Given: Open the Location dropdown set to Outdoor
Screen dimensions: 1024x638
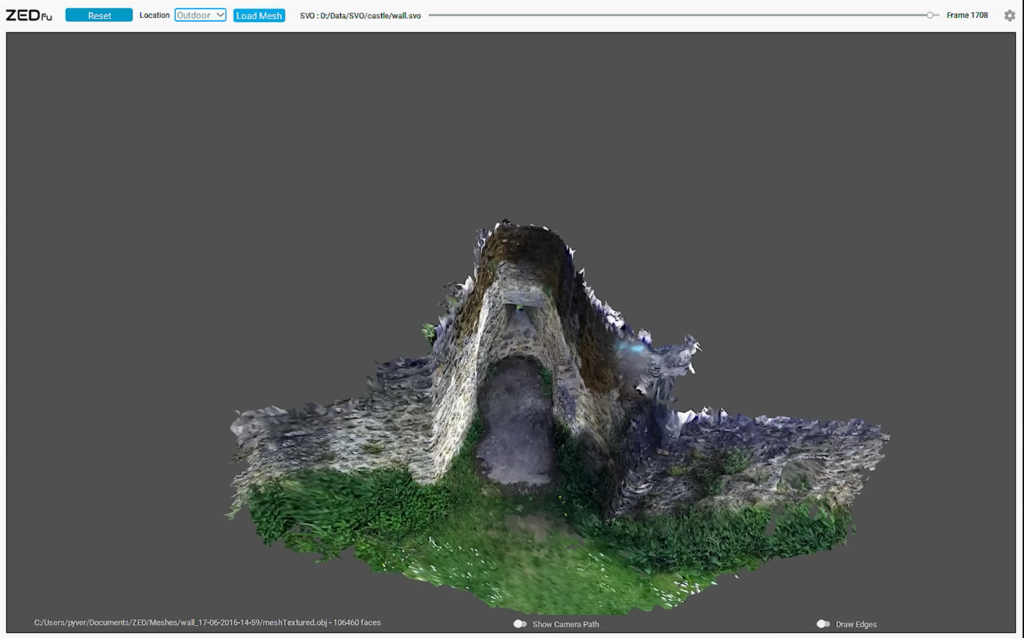Looking at the screenshot, I should click(x=200, y=15).
